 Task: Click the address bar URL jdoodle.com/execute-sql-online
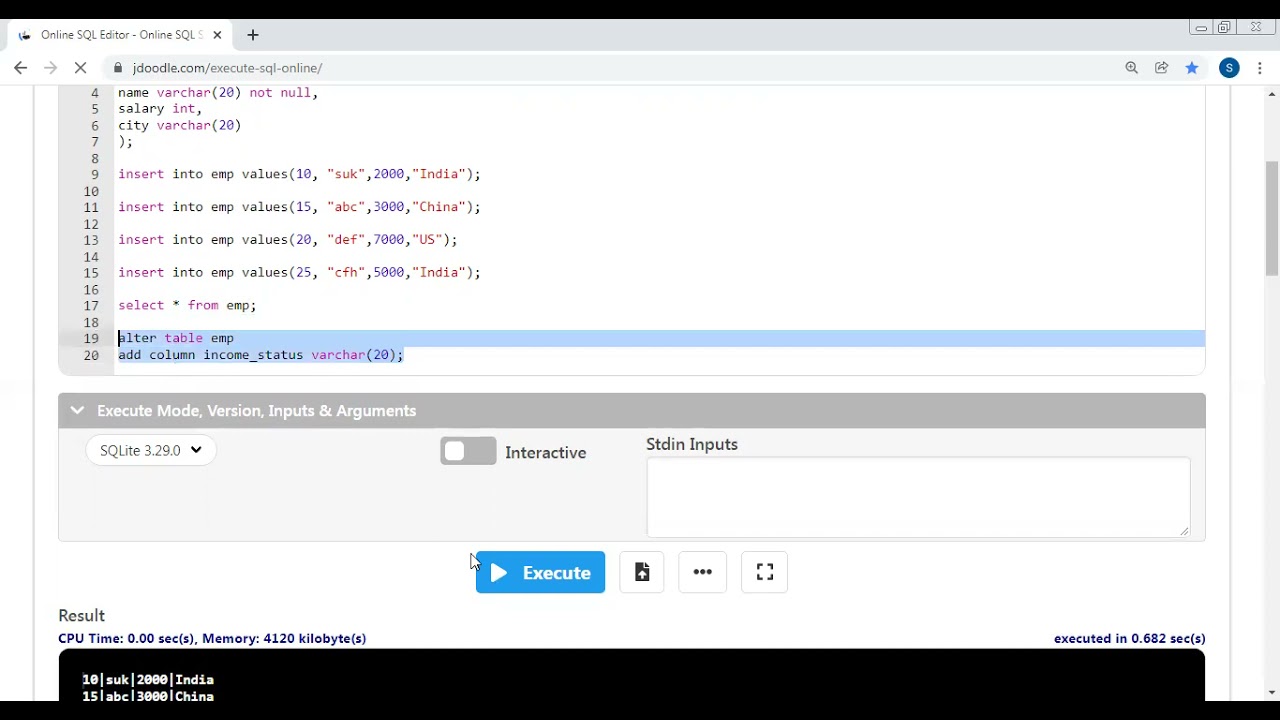(227, 68)
